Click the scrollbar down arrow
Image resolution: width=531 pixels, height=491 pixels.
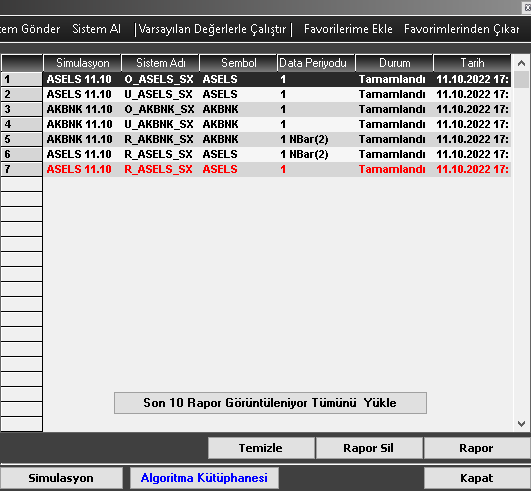tap(522, 424)
